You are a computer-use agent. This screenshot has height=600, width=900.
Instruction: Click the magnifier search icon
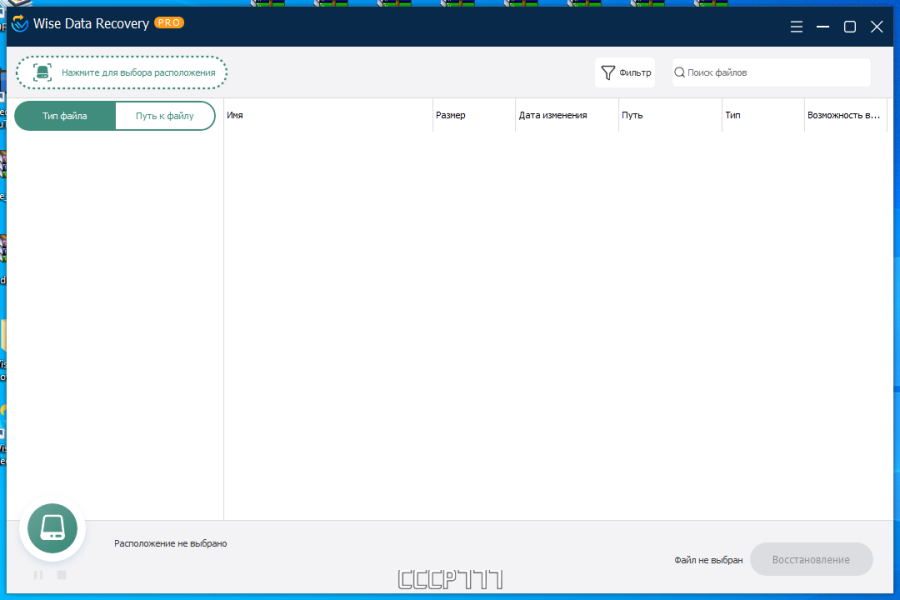[680, 72]
